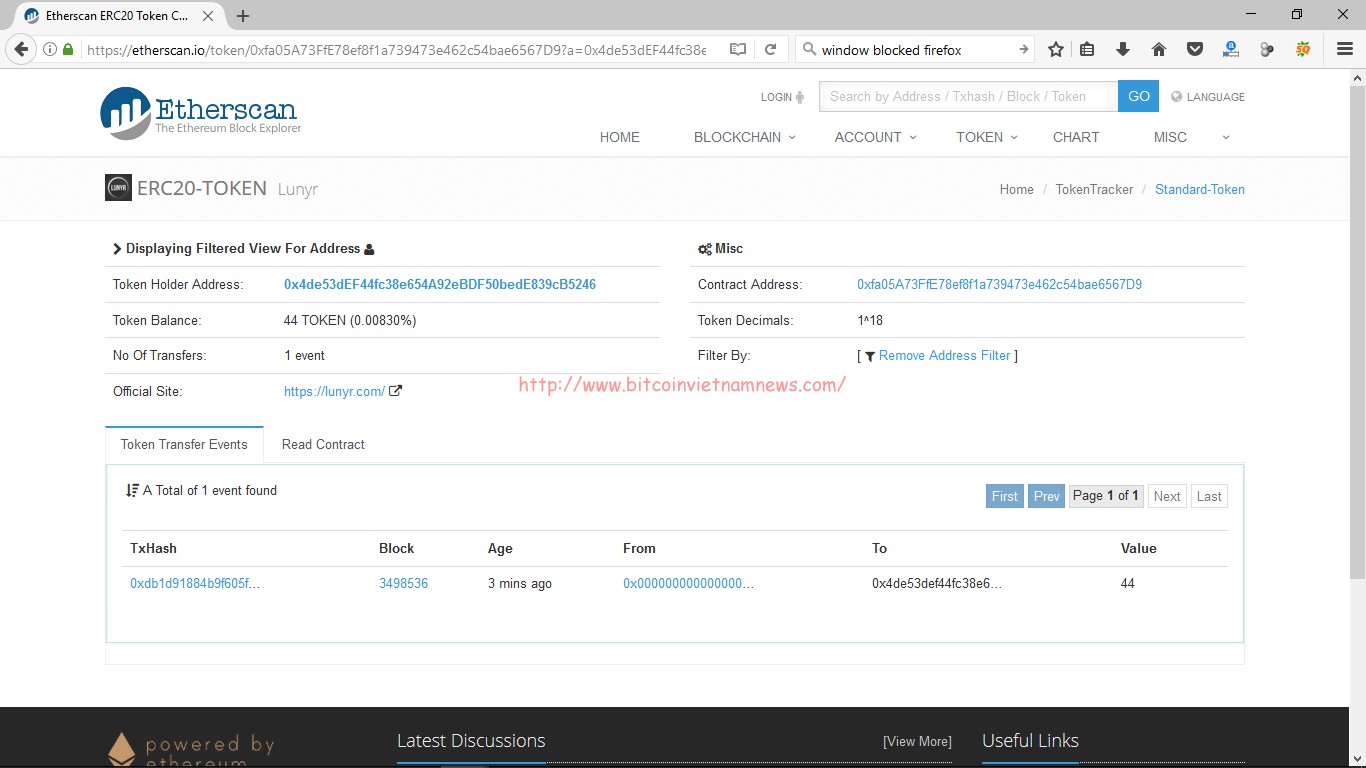Open the green padlock security details
This screenshot has width=1366, height=768.
[68, 49]
